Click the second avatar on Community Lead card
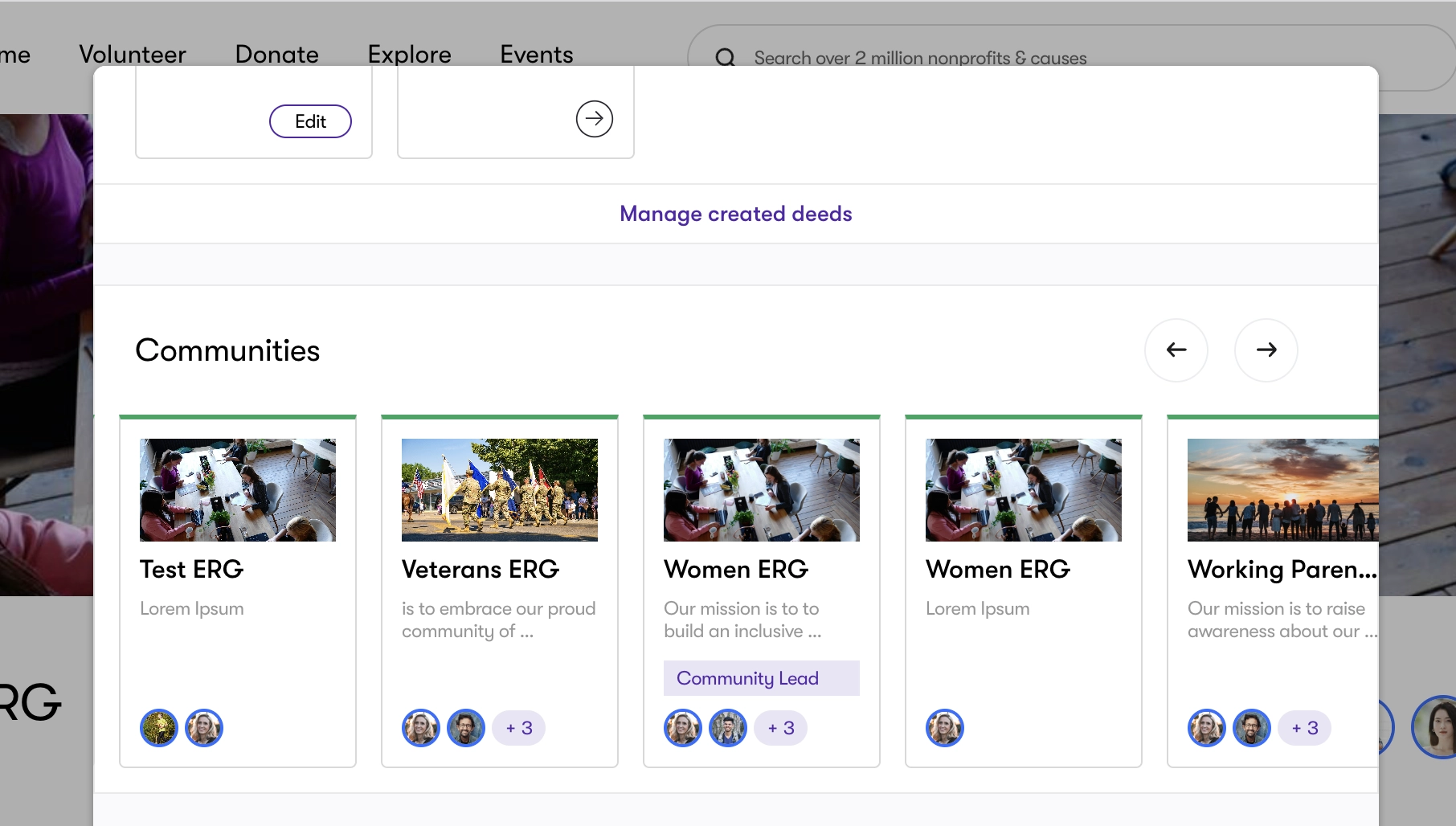The width and height of the screenshot is (1456, 826). pos(728,728)
